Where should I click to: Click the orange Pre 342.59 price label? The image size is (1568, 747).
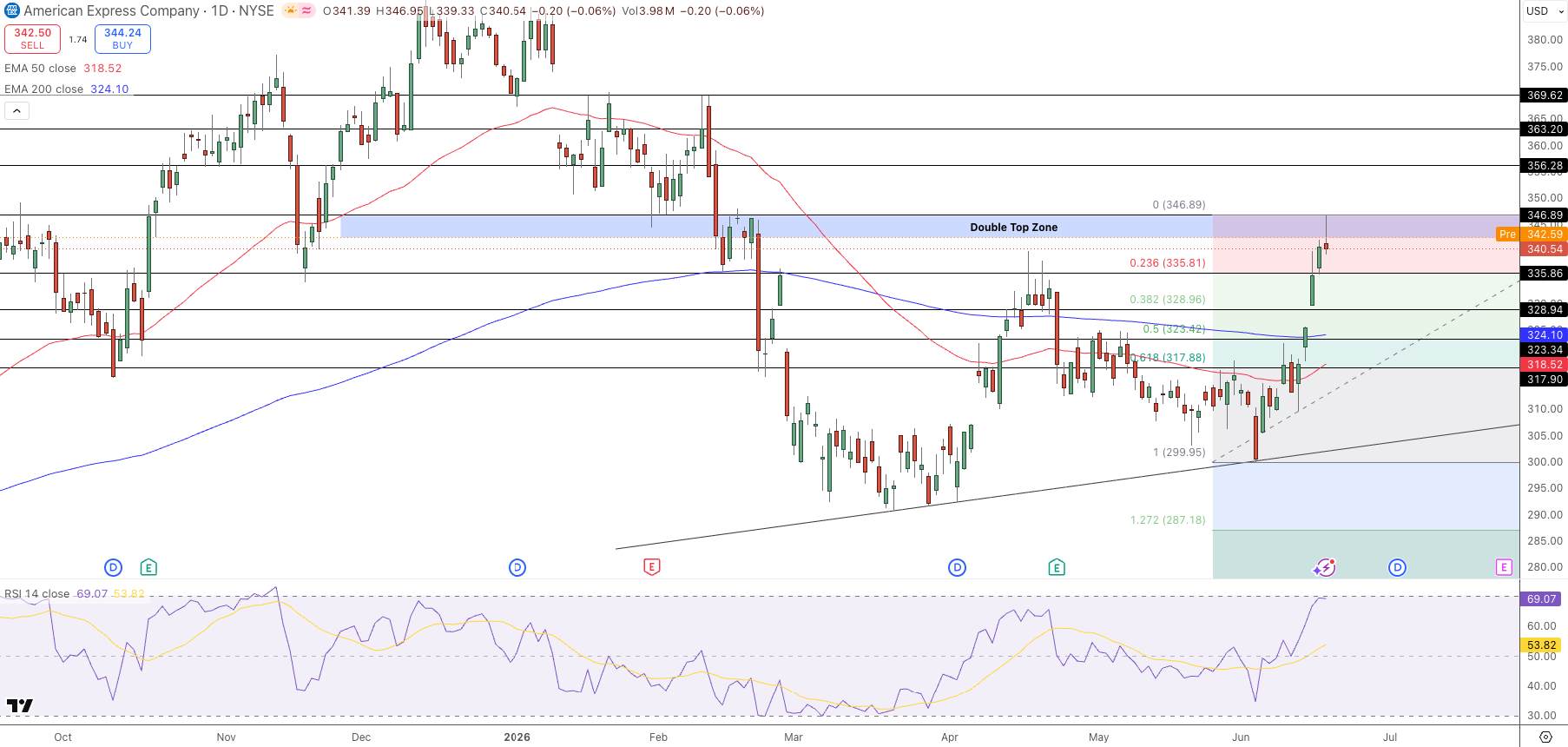tap(1531, 235)
